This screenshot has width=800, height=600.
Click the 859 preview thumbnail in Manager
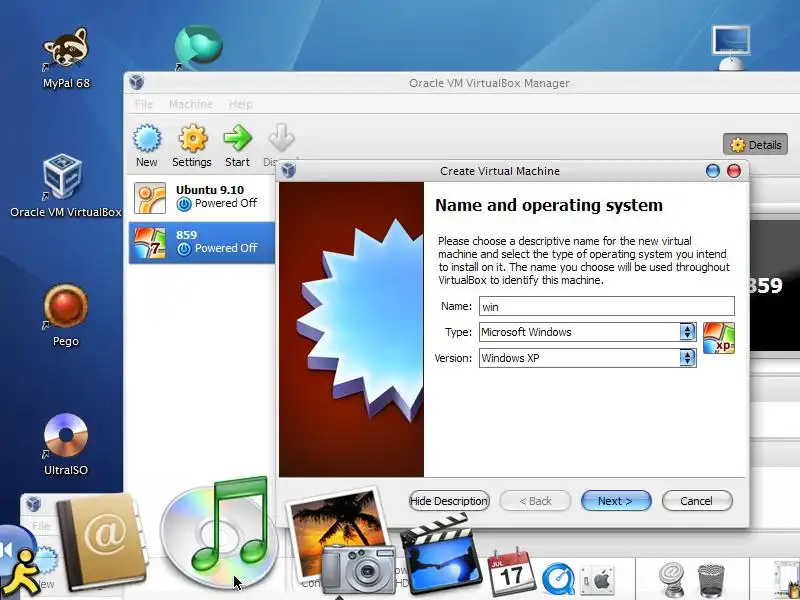pos(774,286)
